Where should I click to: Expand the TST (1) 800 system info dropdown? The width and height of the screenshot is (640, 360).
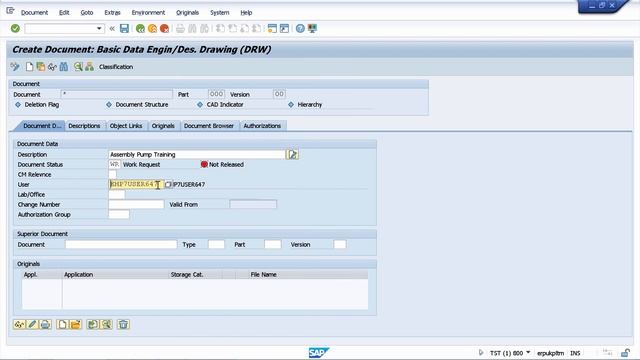(528, 353)
